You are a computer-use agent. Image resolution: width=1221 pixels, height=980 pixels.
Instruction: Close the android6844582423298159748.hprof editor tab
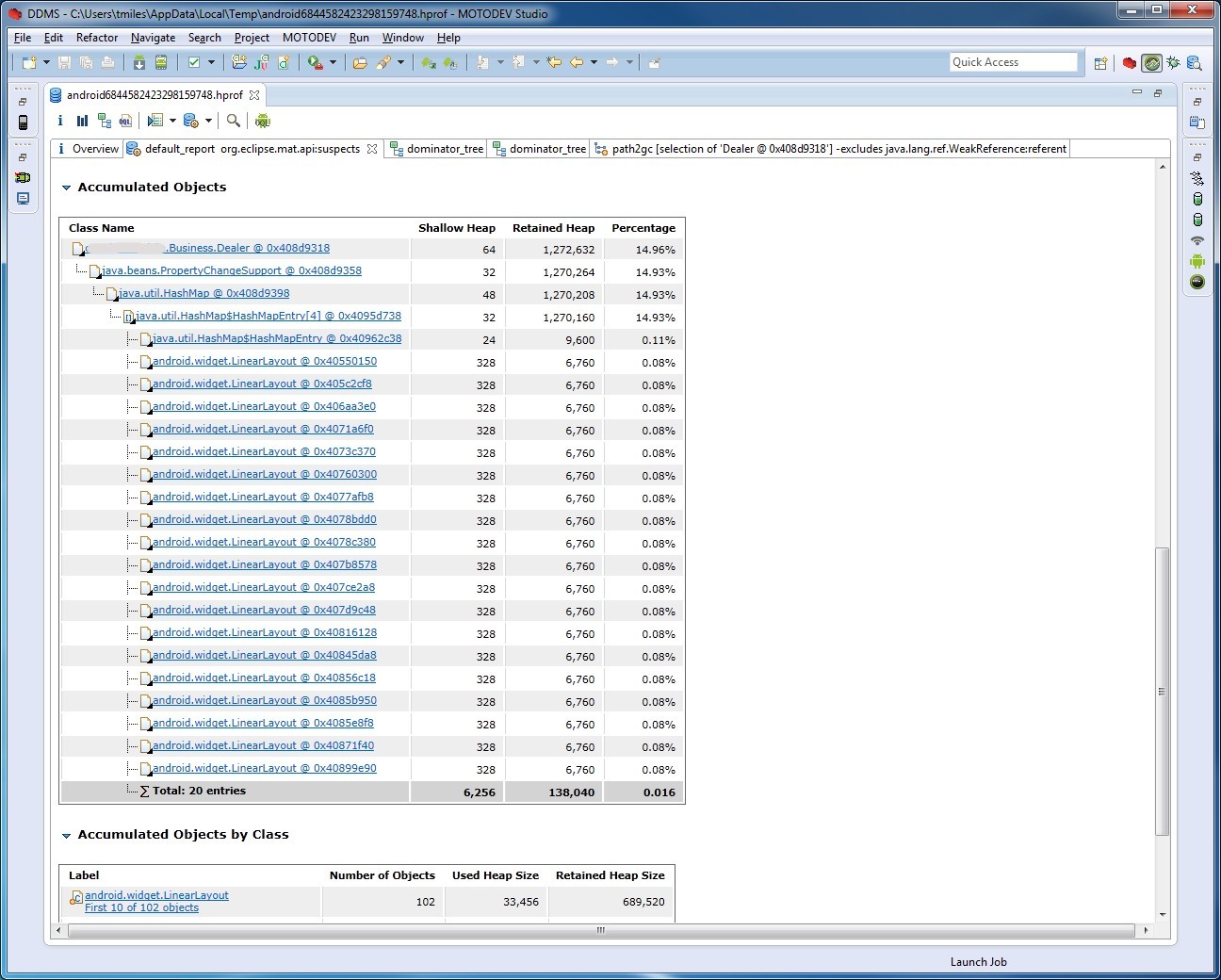254,95
